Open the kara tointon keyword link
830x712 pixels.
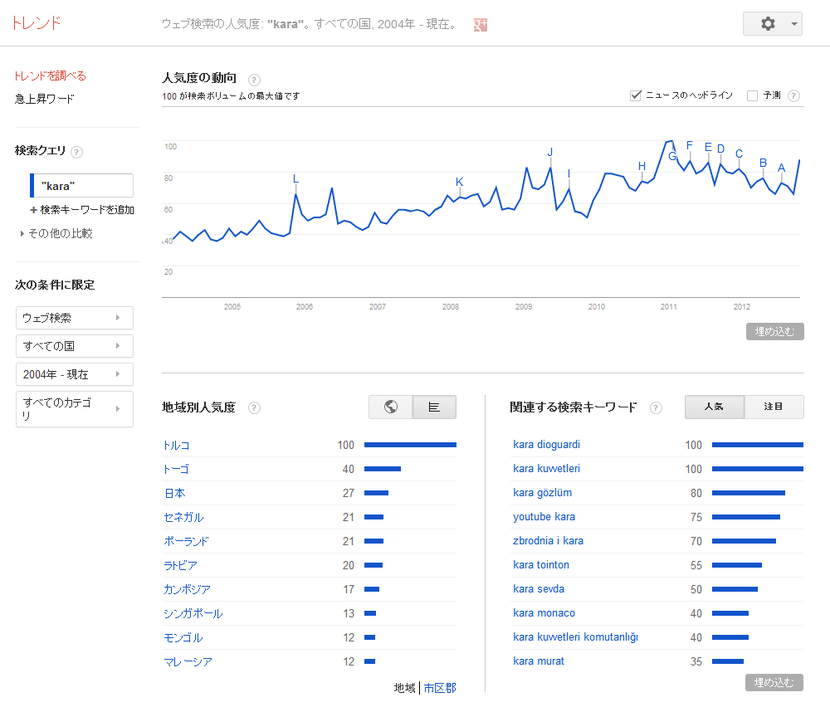coord(541,565)
